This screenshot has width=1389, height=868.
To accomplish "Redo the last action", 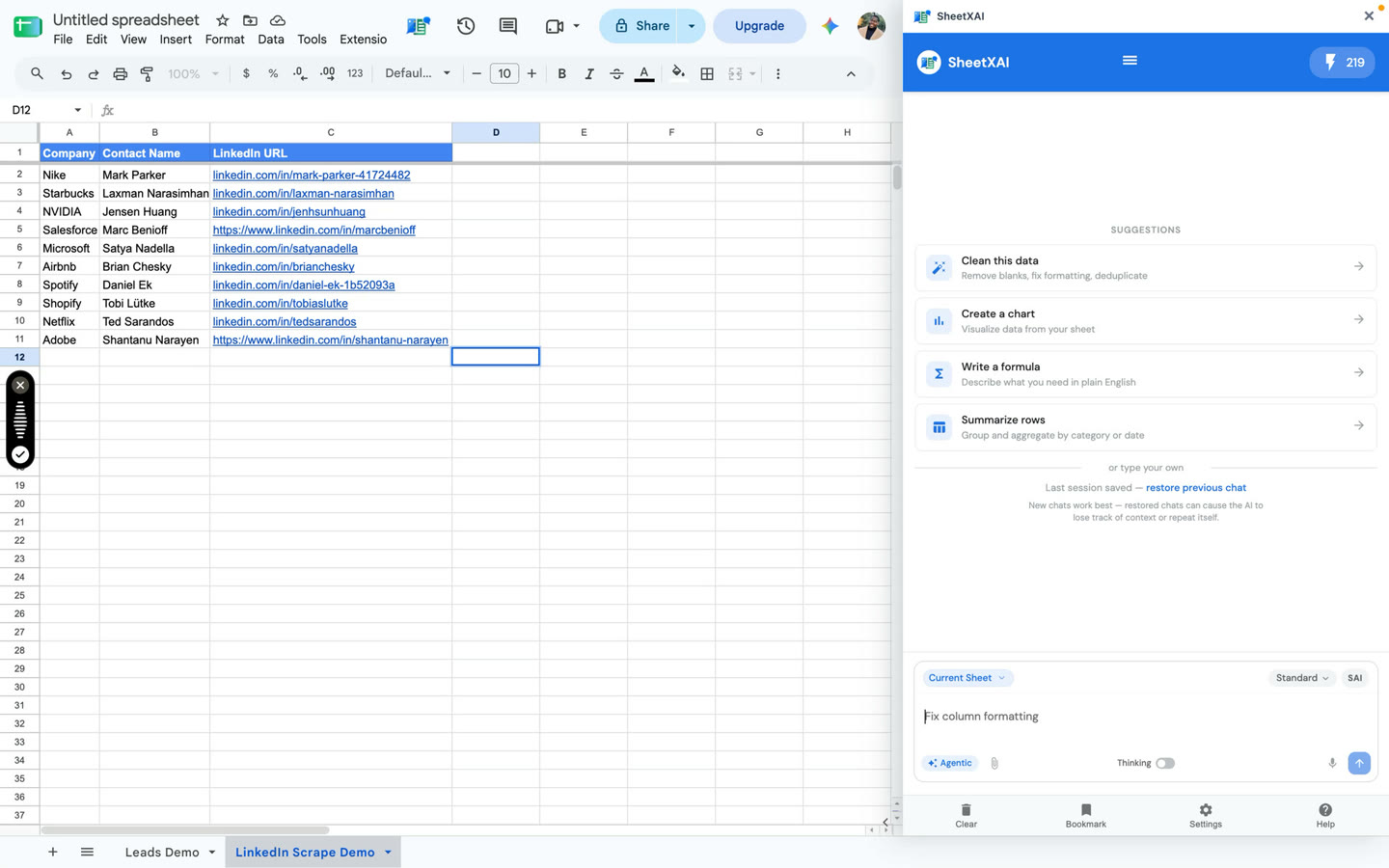I will (x=93, y=73).
